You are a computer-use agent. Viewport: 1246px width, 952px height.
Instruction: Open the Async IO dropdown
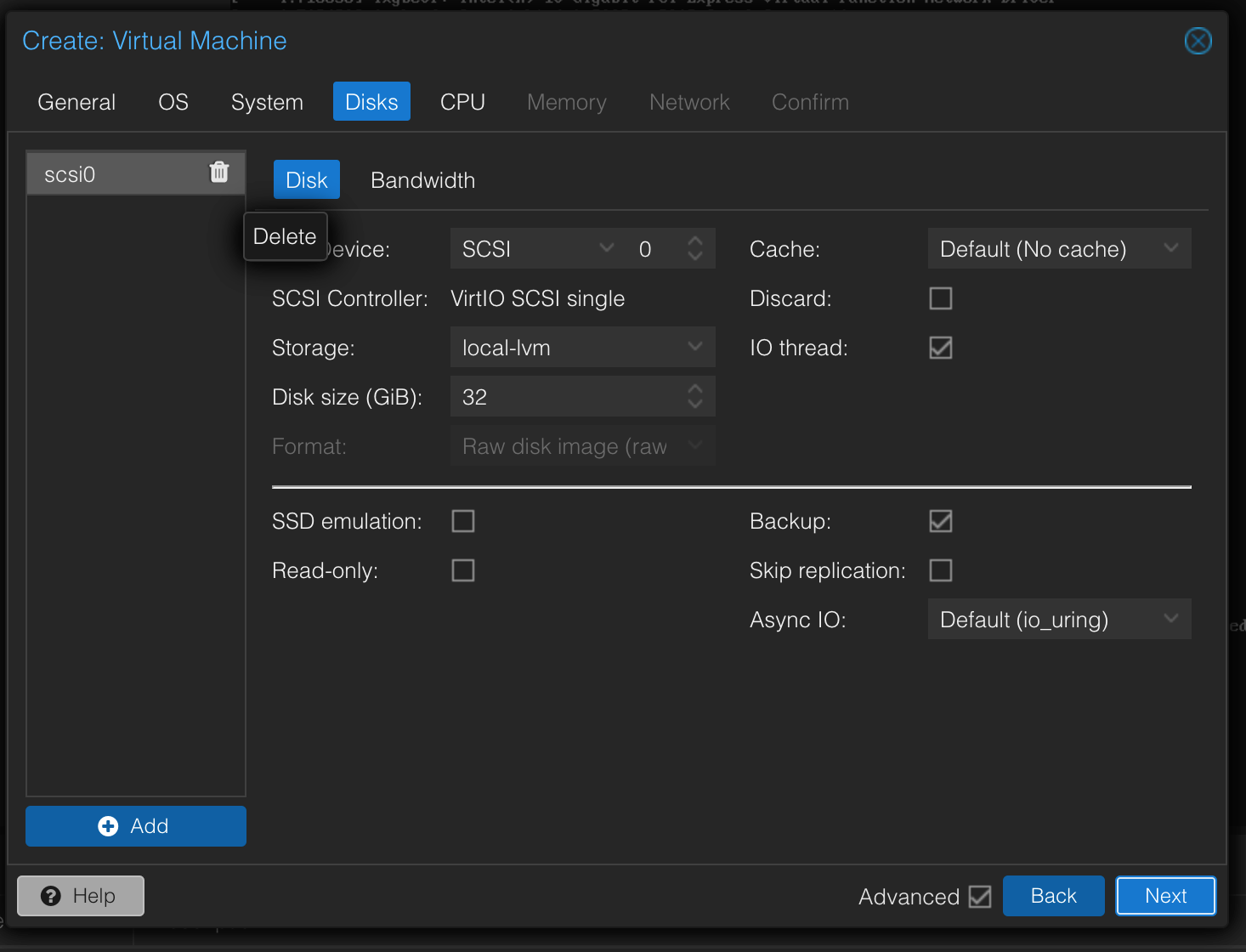[x=1171, y=619]
